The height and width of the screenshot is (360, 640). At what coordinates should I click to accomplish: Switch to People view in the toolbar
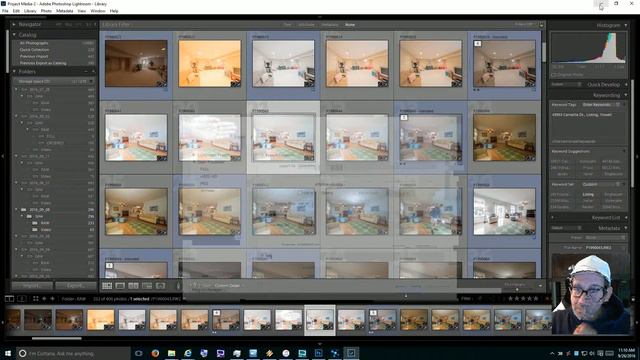click(160, 286)
